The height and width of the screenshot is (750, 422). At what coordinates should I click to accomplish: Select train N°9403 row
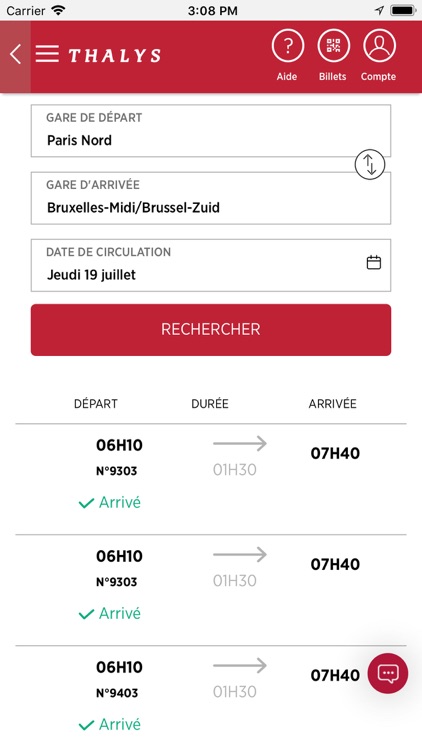tap(211, 698)
